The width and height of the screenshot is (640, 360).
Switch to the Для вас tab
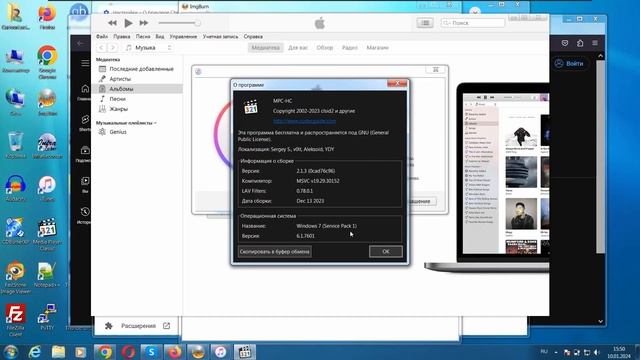298,48
